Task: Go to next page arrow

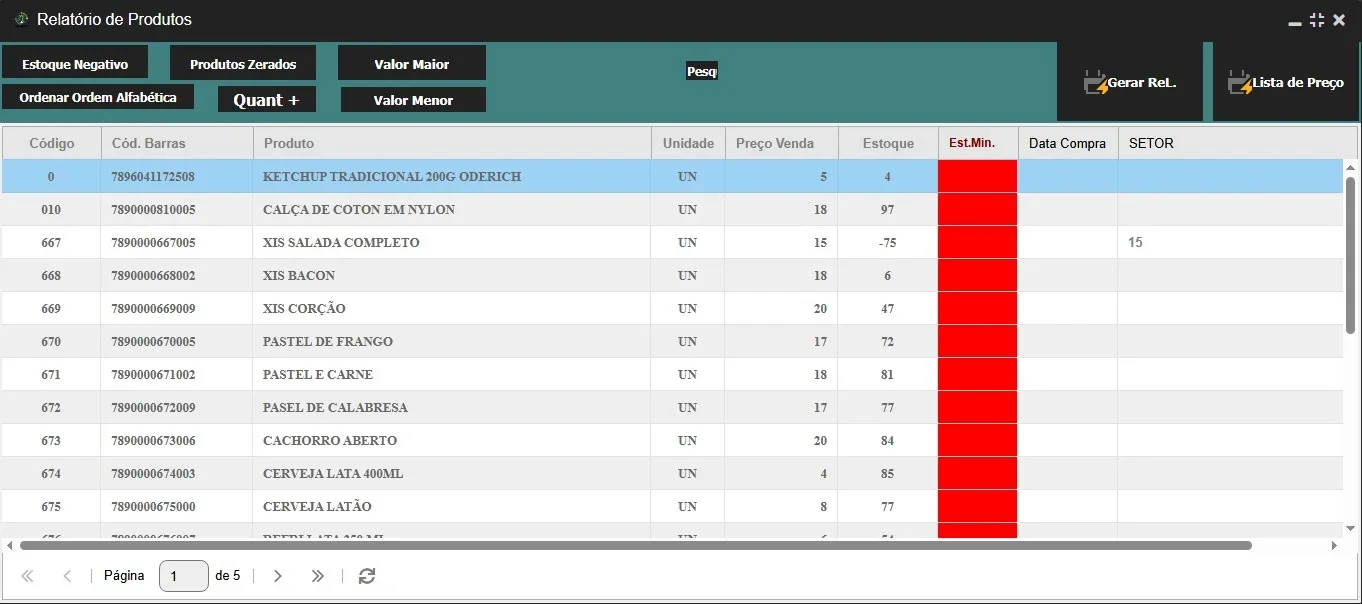Action: point(278,576)
